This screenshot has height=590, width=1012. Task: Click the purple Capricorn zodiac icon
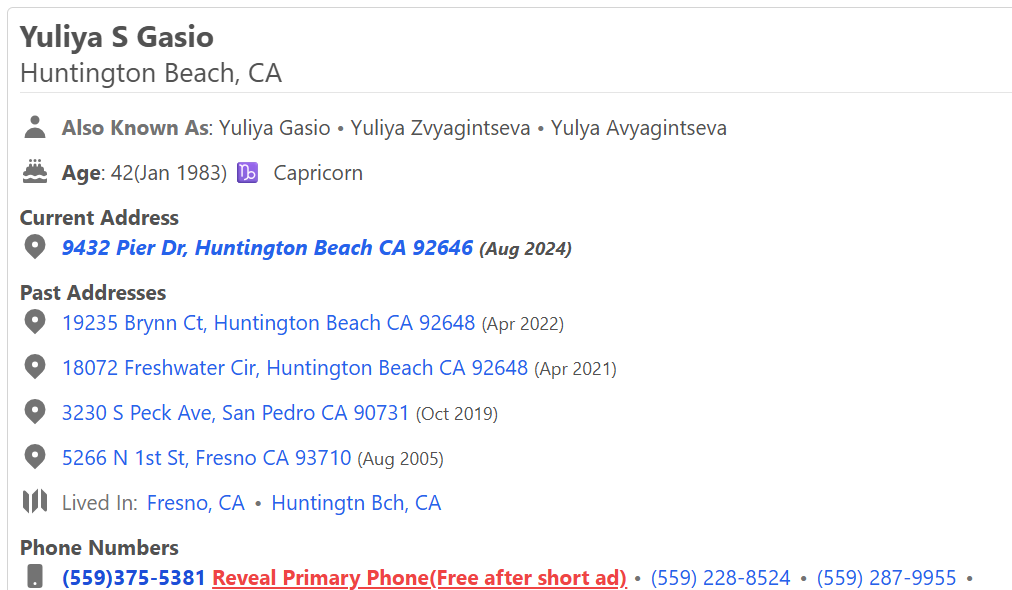pos(247,173)
